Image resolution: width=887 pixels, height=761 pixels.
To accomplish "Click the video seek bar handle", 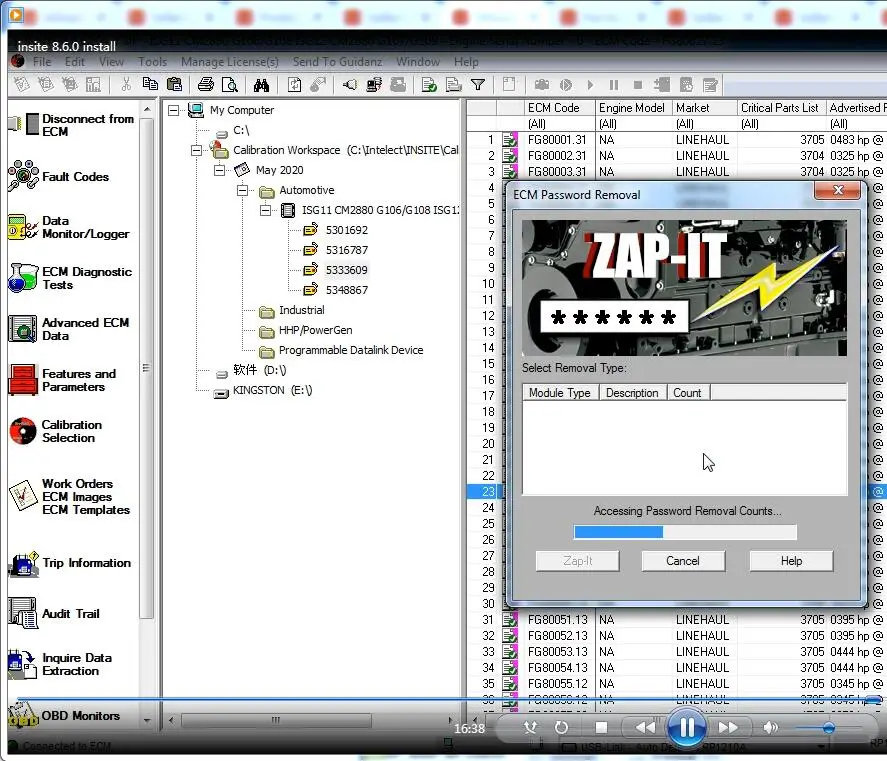I will point(873,700).
